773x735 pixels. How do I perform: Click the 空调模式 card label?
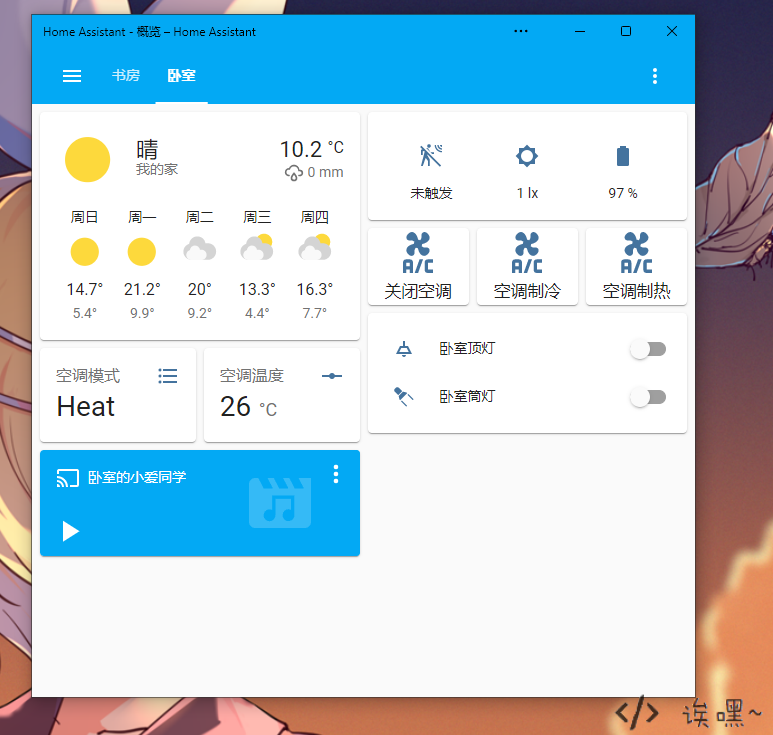point(88,376)
